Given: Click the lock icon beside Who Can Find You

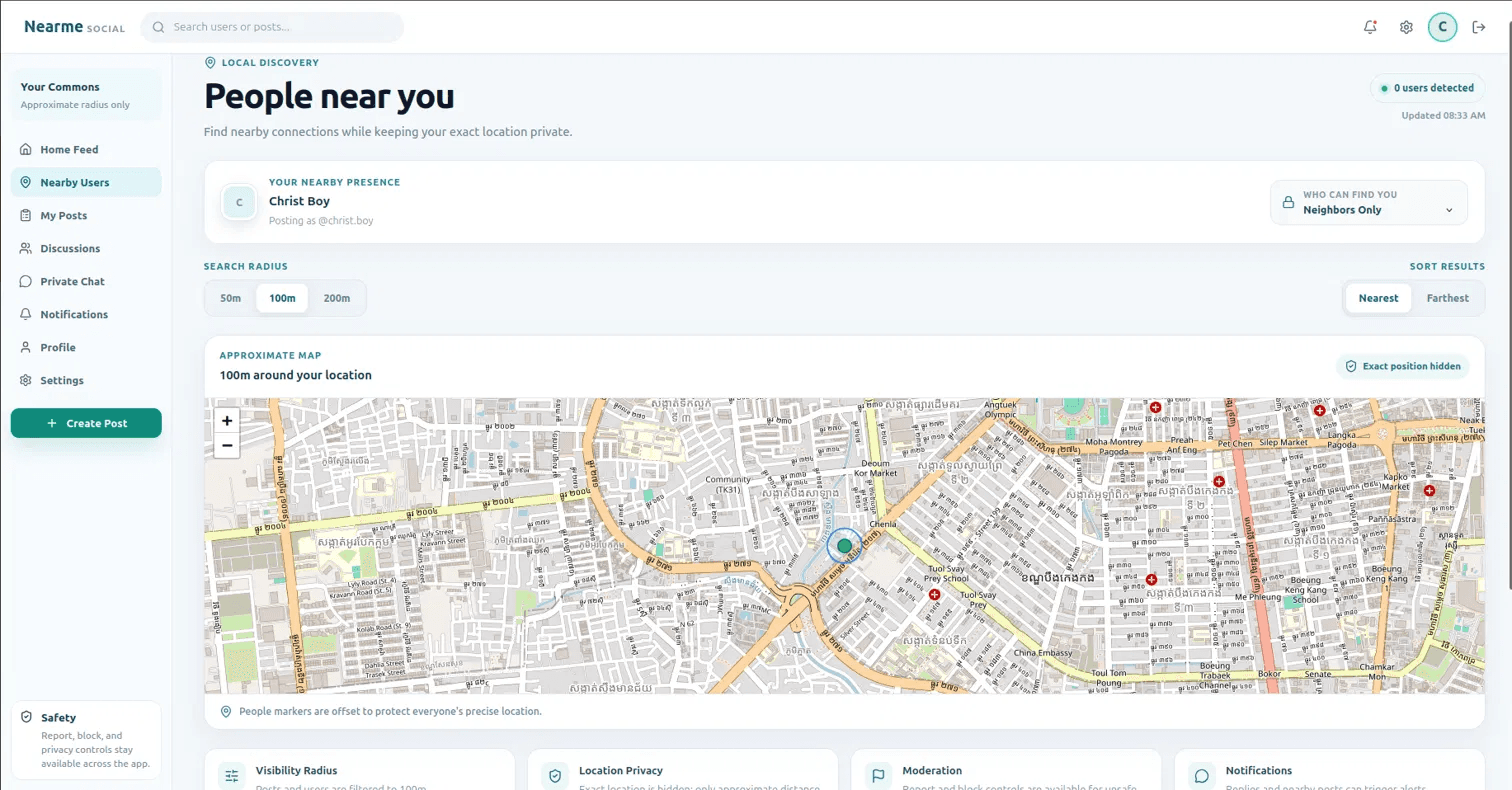Looking at the screenshot, I should coord(1289,203).
